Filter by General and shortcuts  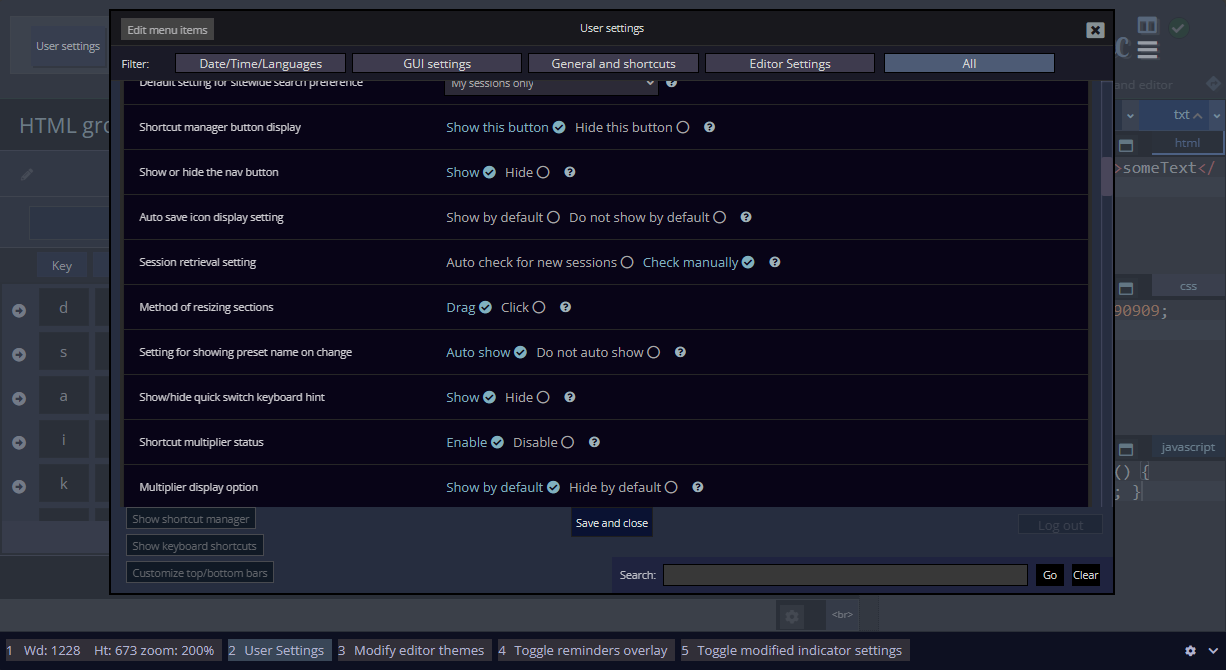614,63
